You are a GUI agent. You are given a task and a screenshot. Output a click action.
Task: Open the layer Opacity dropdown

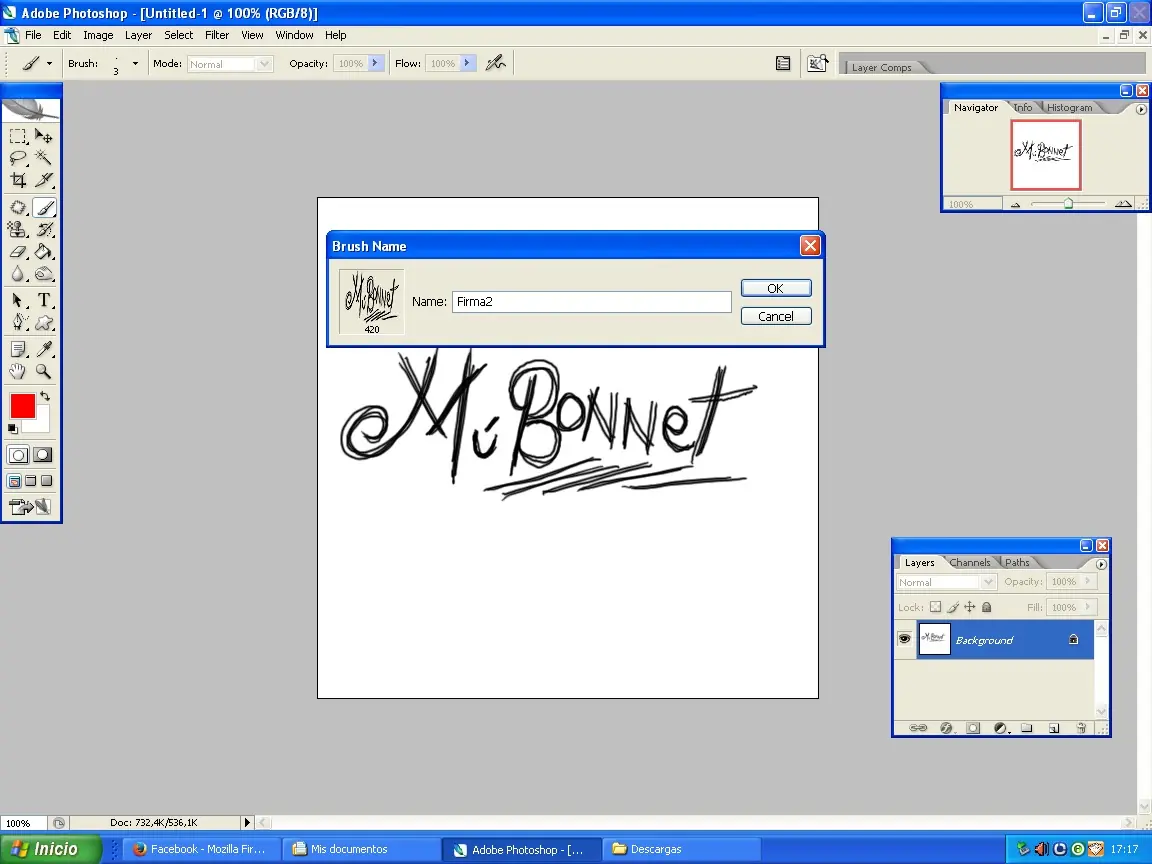[x=1087, y=581]
